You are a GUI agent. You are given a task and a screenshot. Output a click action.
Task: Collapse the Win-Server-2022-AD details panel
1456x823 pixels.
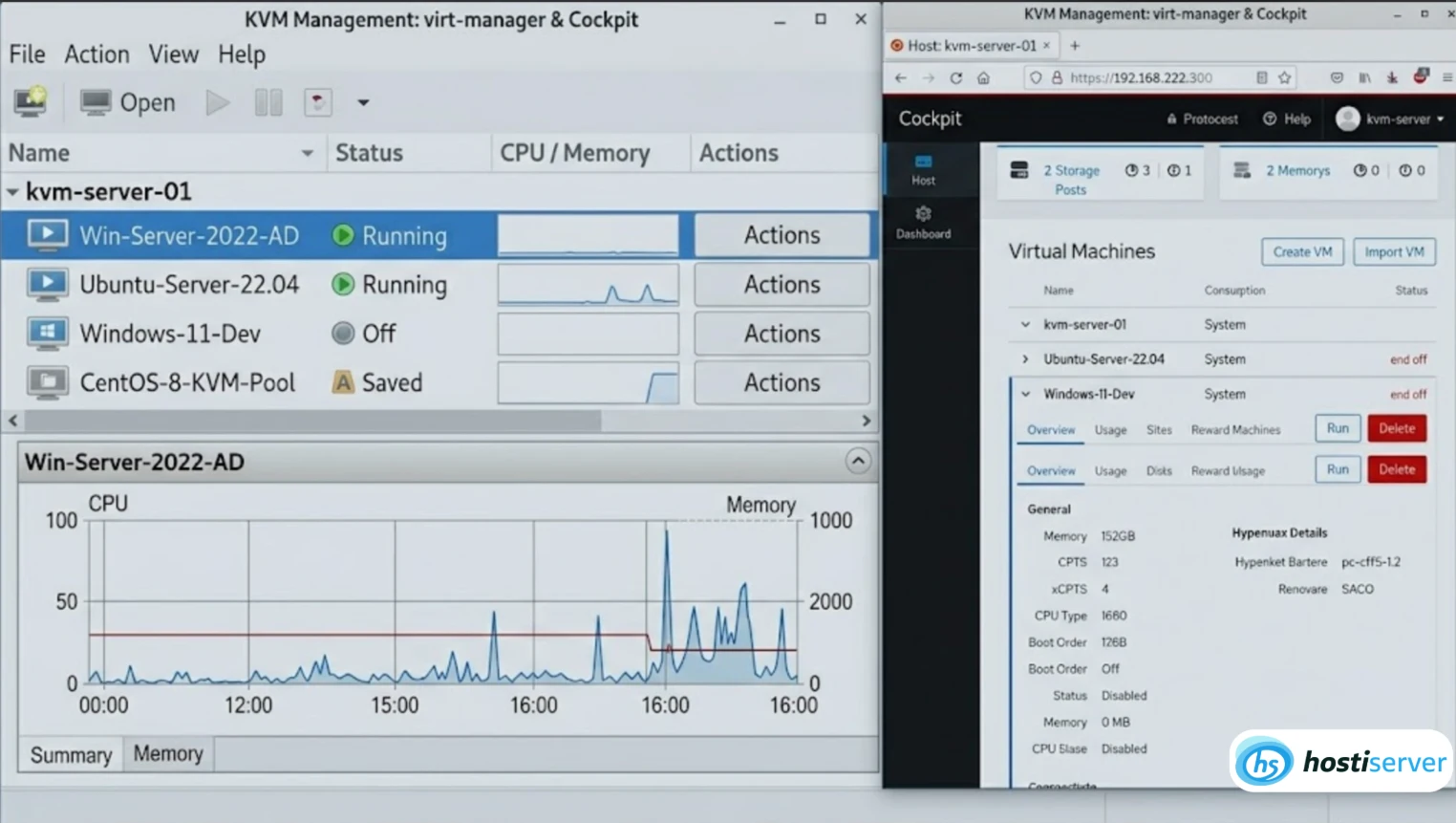click(858, 462)
